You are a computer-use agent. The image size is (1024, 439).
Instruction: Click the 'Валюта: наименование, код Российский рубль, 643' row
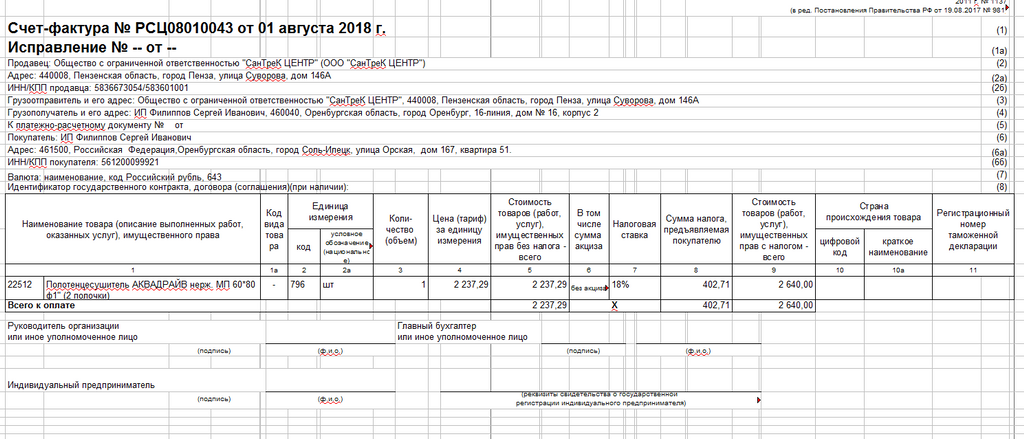pos(114,177)
